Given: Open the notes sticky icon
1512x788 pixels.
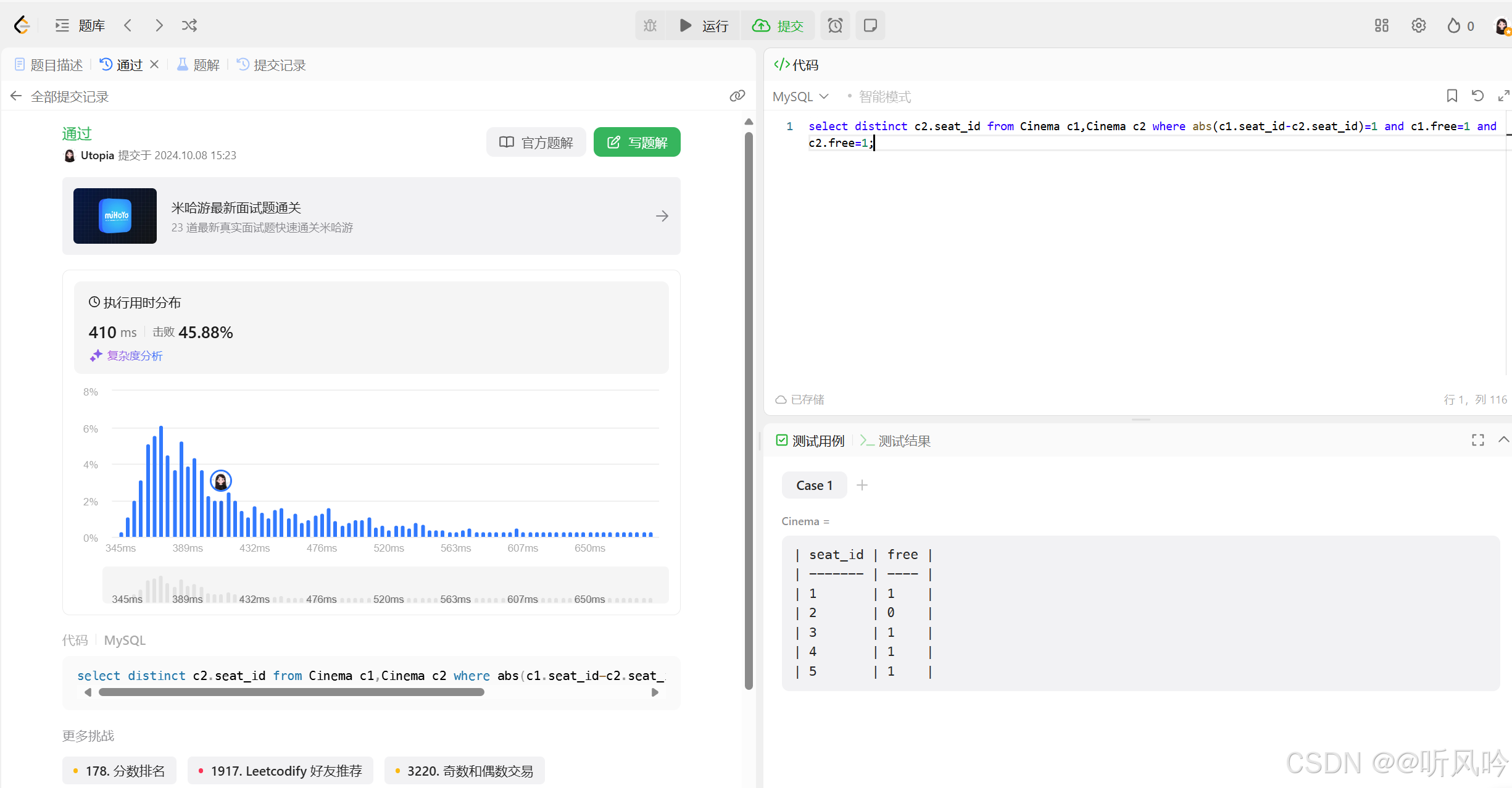Looking at the screenshot, I should (x=870, y=25).
